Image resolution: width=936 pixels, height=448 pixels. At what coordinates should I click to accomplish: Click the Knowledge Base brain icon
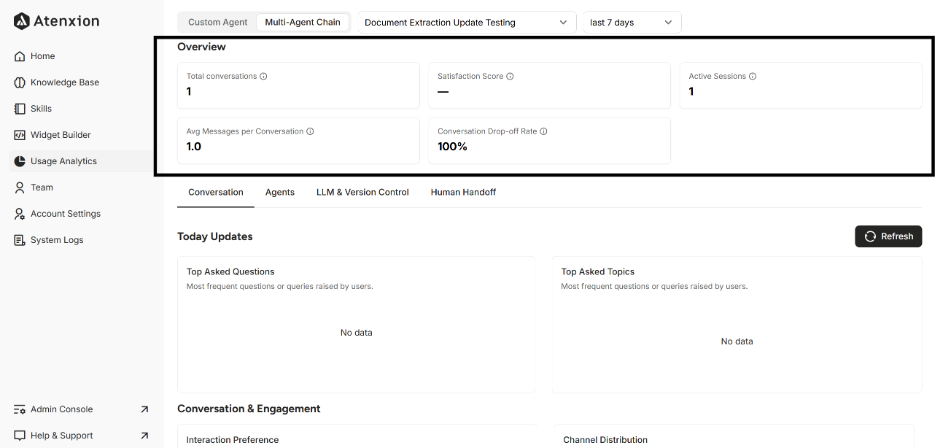[19, 82]
